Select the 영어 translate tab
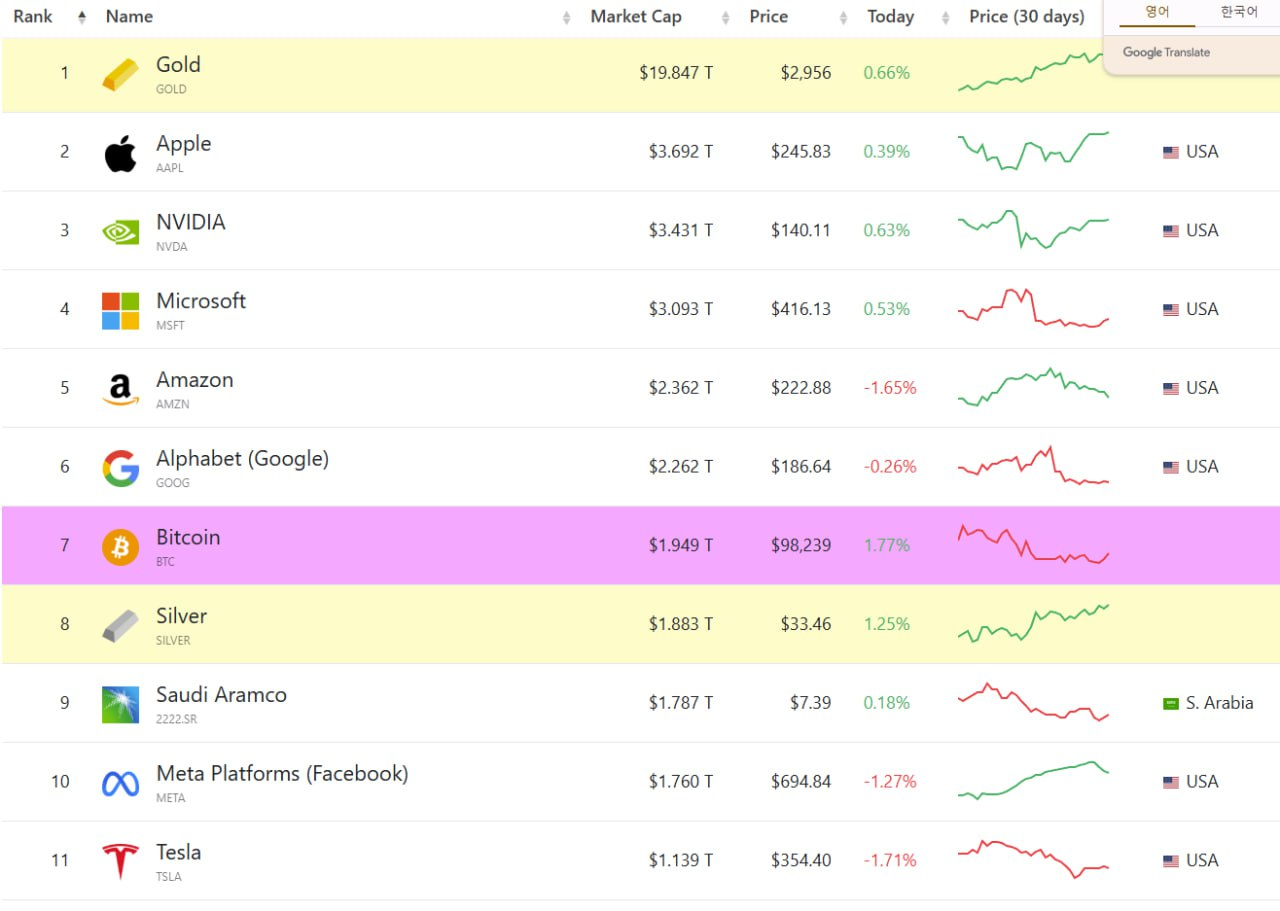This screenshot has width=1280, height=911. pos(1157,12)
